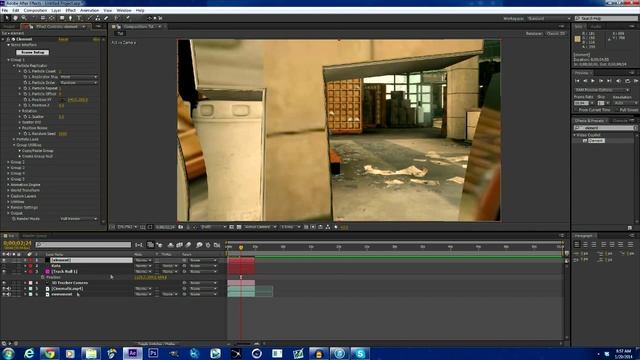The height and width of the screenshot is (360, 640).
Task: Click the Scene Setup button
Action: click(x=33, y=52)
